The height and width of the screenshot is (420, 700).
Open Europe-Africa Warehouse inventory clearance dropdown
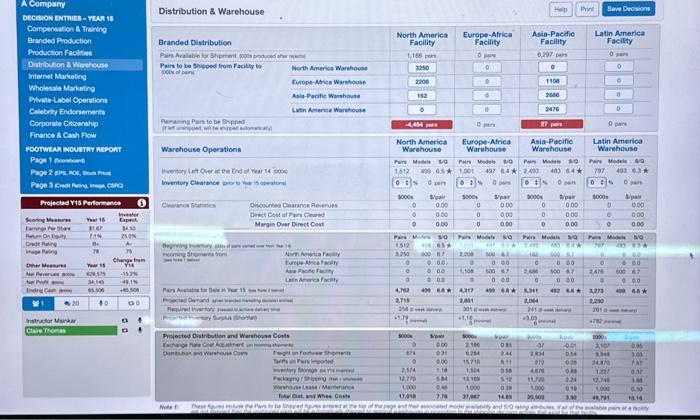[x=467, y=183]
